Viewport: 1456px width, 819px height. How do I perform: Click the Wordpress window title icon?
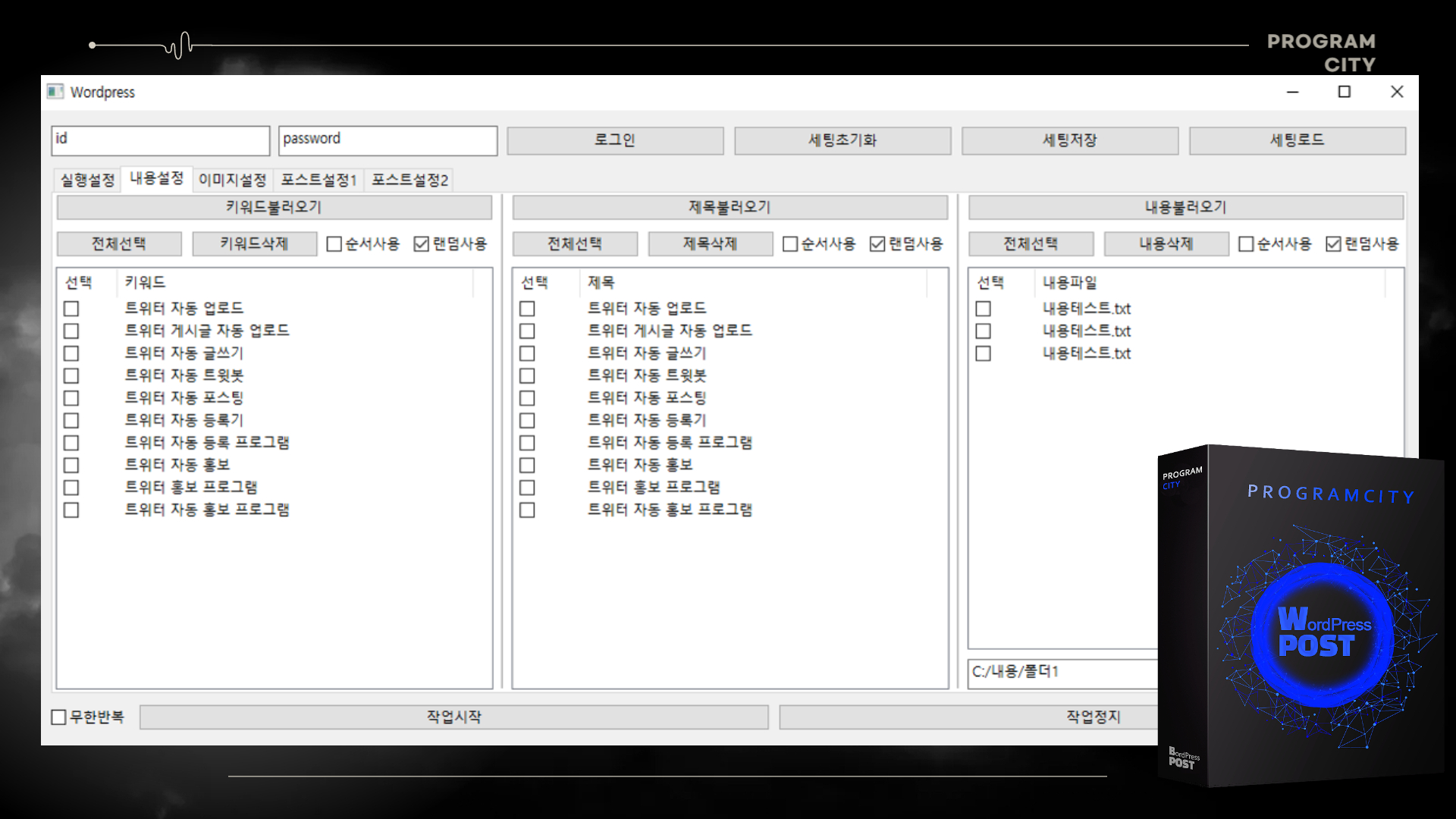pos(55,92)
